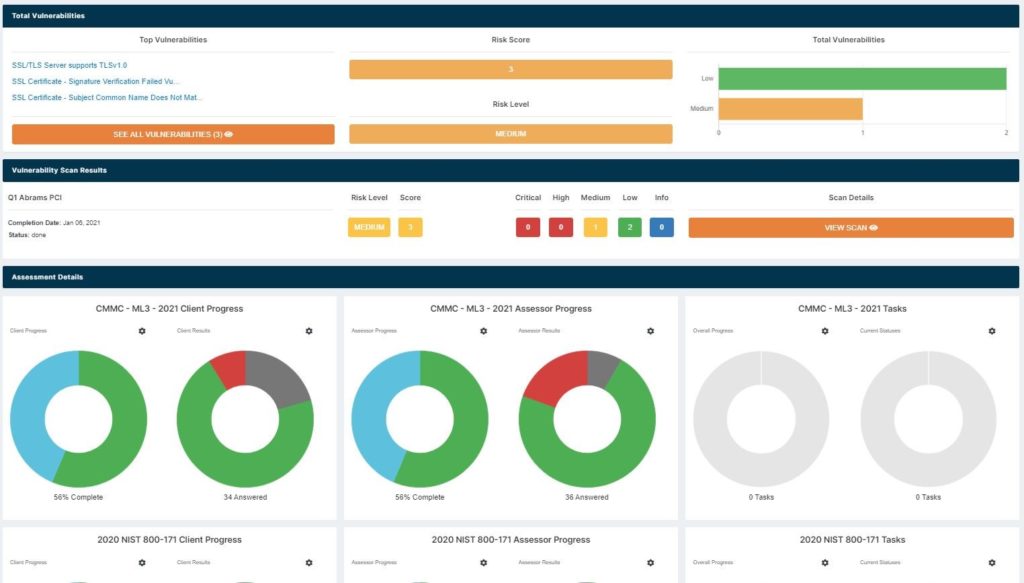Open SSL Certificate Subject Common Name link

tap(107, 97)
